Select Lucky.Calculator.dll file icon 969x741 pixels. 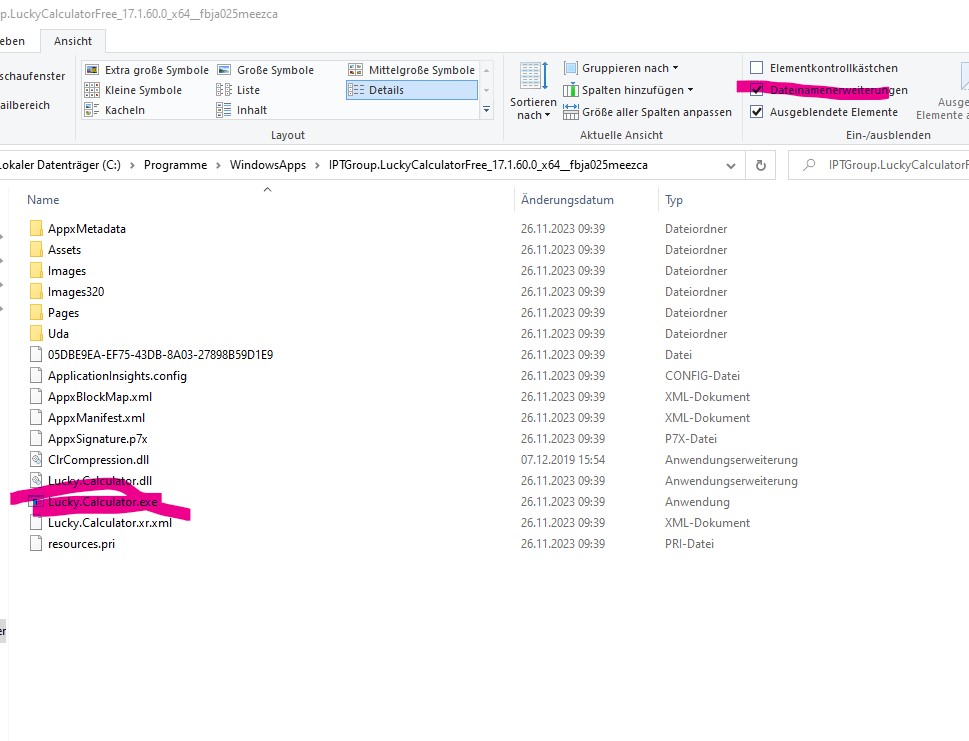point(36,481)
